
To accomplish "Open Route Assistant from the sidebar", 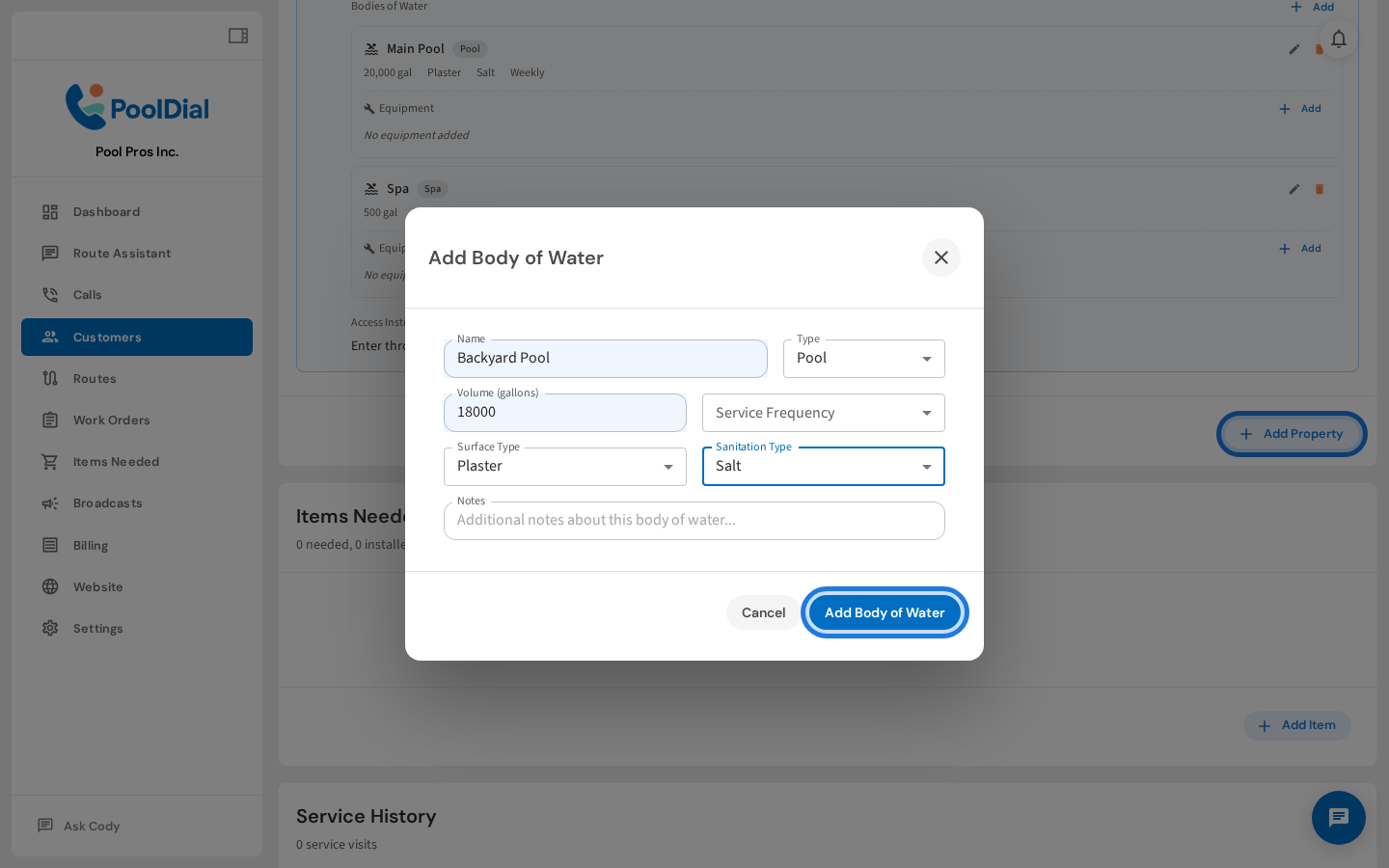I will tap(122, 253).
